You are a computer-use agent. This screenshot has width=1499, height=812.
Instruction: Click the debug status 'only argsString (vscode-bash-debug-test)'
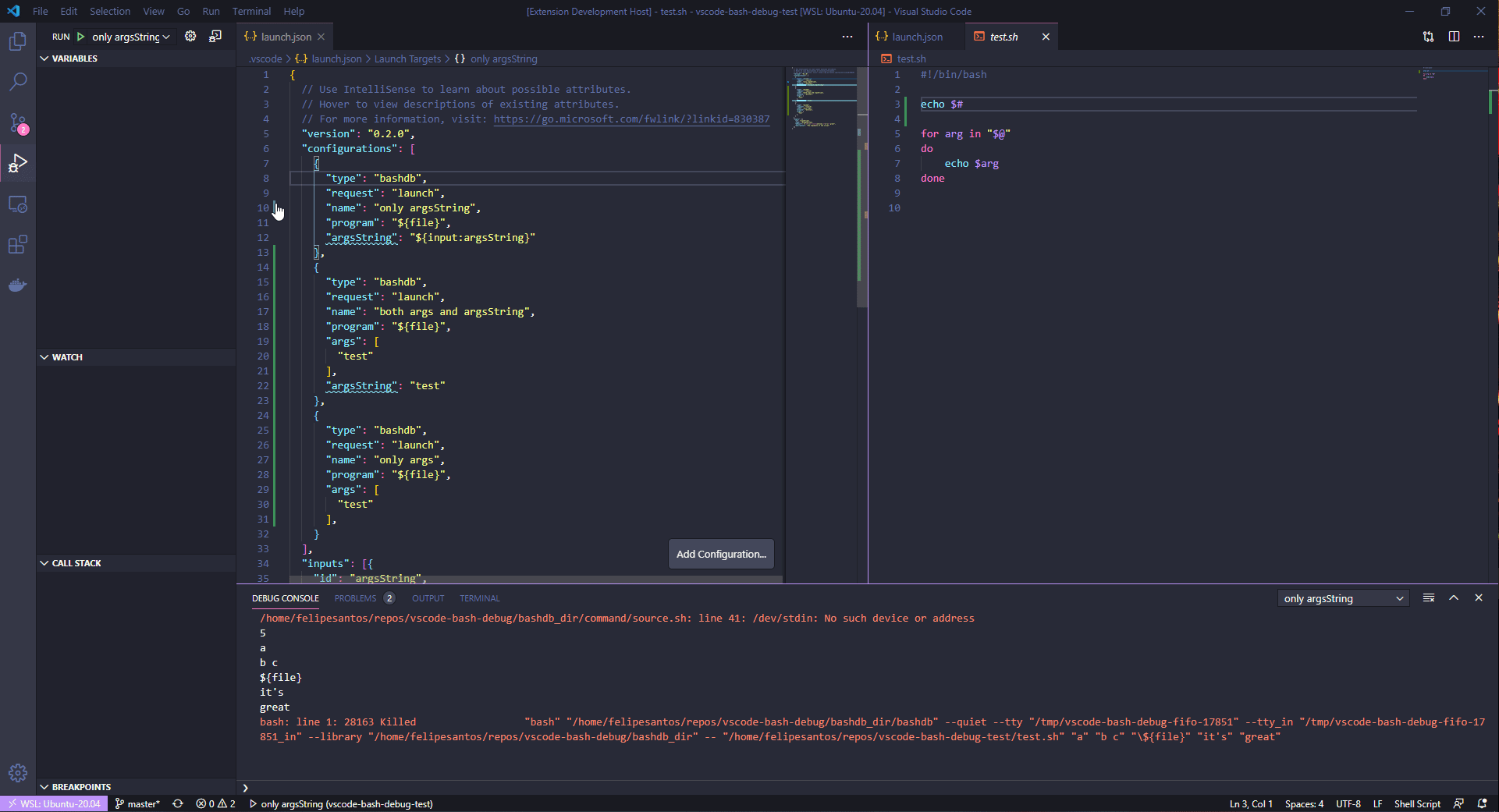pyautogui.click(x=341, y=803)
